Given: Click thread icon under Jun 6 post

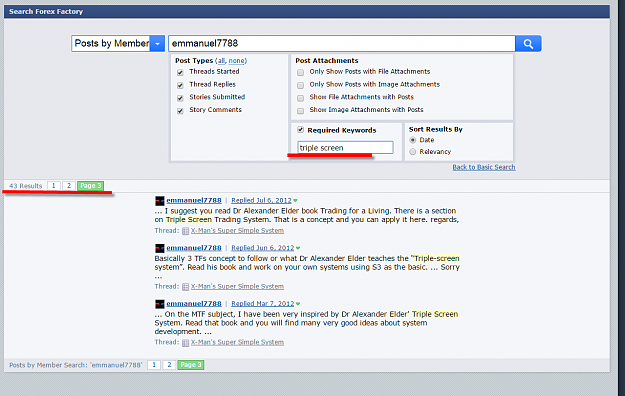Looking at the screenshot, I should 185,287.
